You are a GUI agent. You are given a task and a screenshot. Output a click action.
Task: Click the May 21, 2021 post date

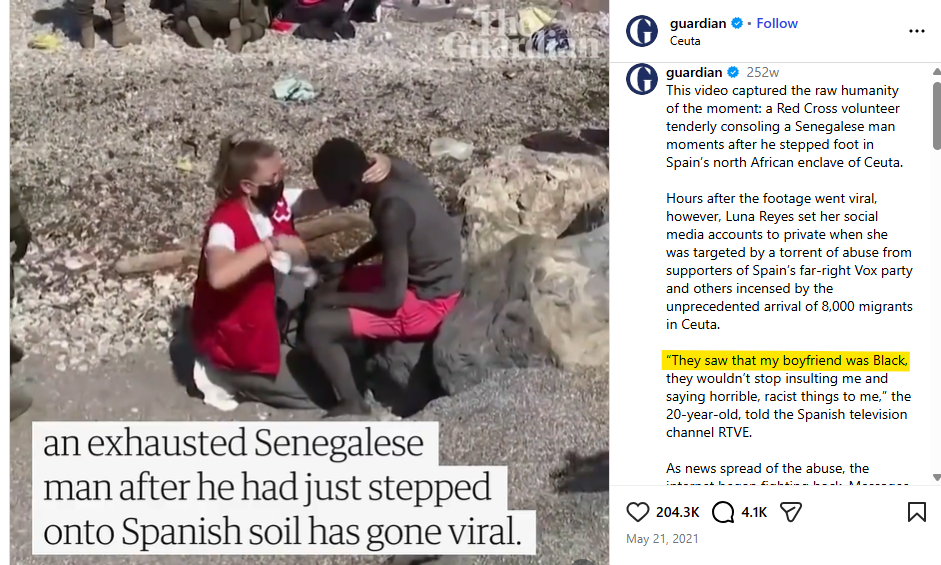click(x=662, y=539)
